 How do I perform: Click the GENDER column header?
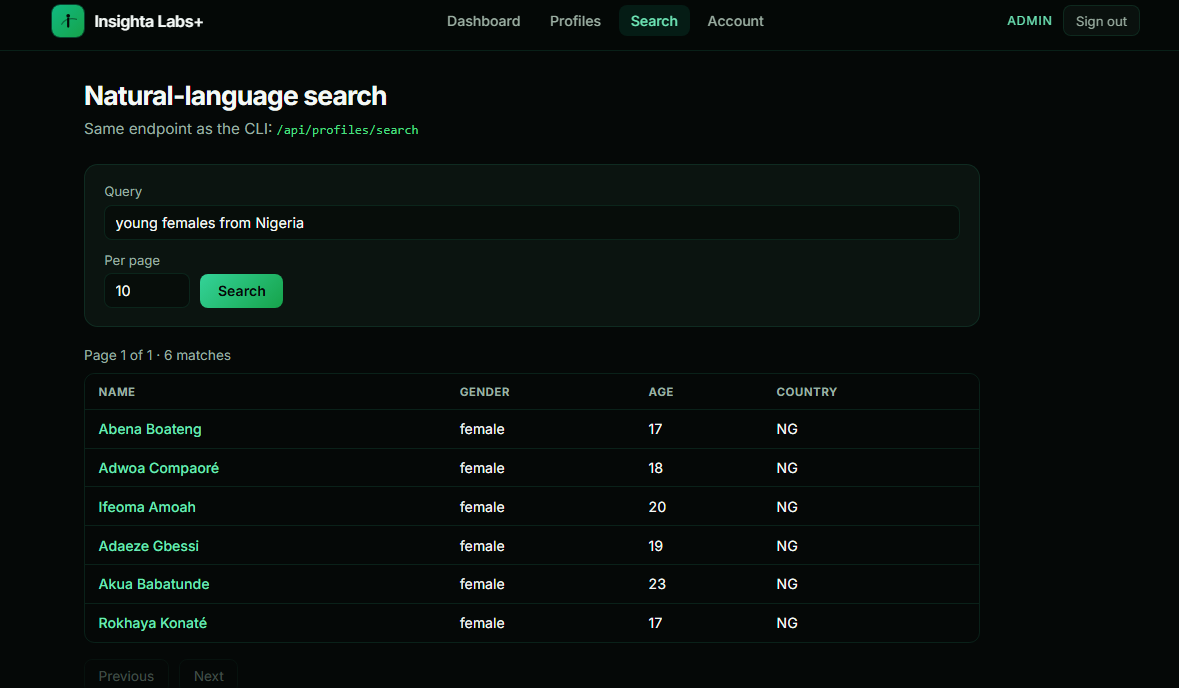(484, 392)
